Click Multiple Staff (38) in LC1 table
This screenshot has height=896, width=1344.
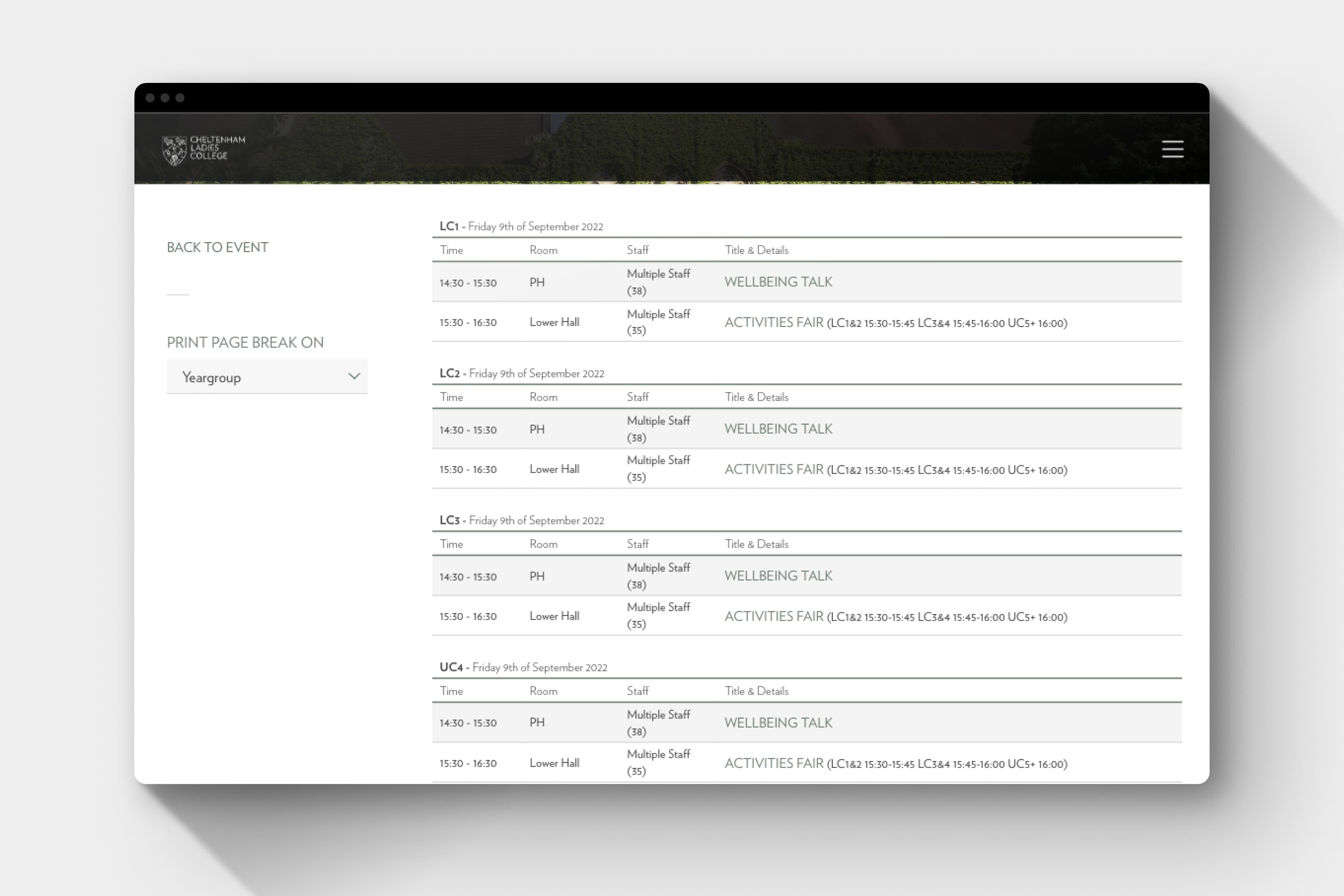pyautogui.click(x=658, y=282)
